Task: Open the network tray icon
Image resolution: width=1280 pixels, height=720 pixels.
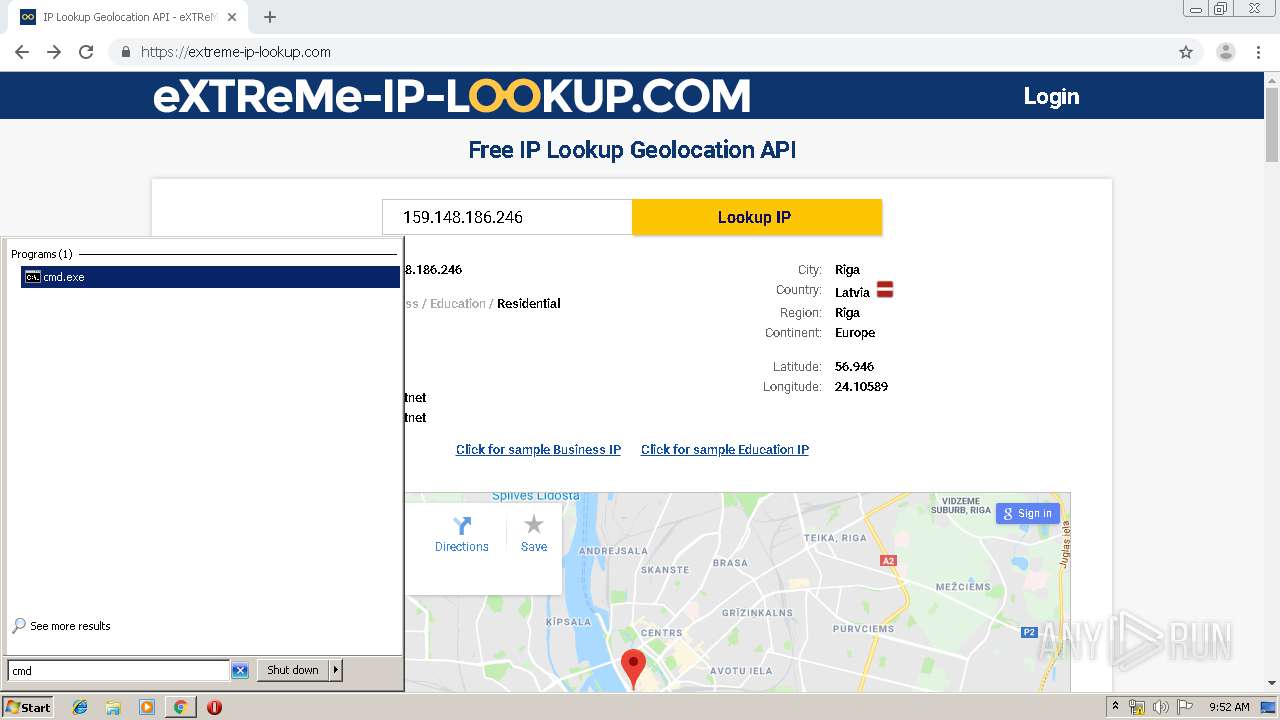Action: click(1137, 707)
